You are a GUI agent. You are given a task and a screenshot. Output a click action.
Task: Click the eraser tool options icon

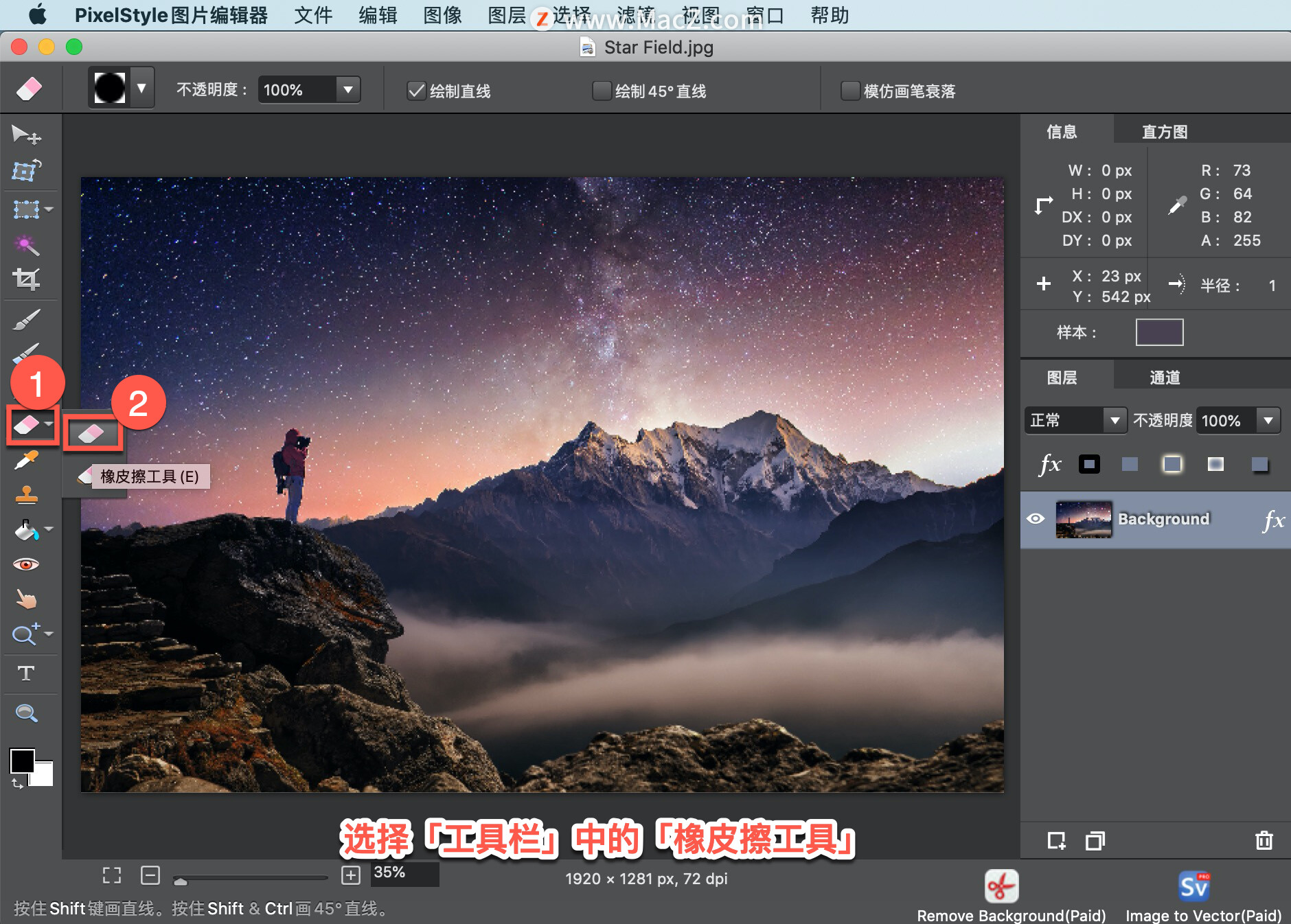point(29,89)
